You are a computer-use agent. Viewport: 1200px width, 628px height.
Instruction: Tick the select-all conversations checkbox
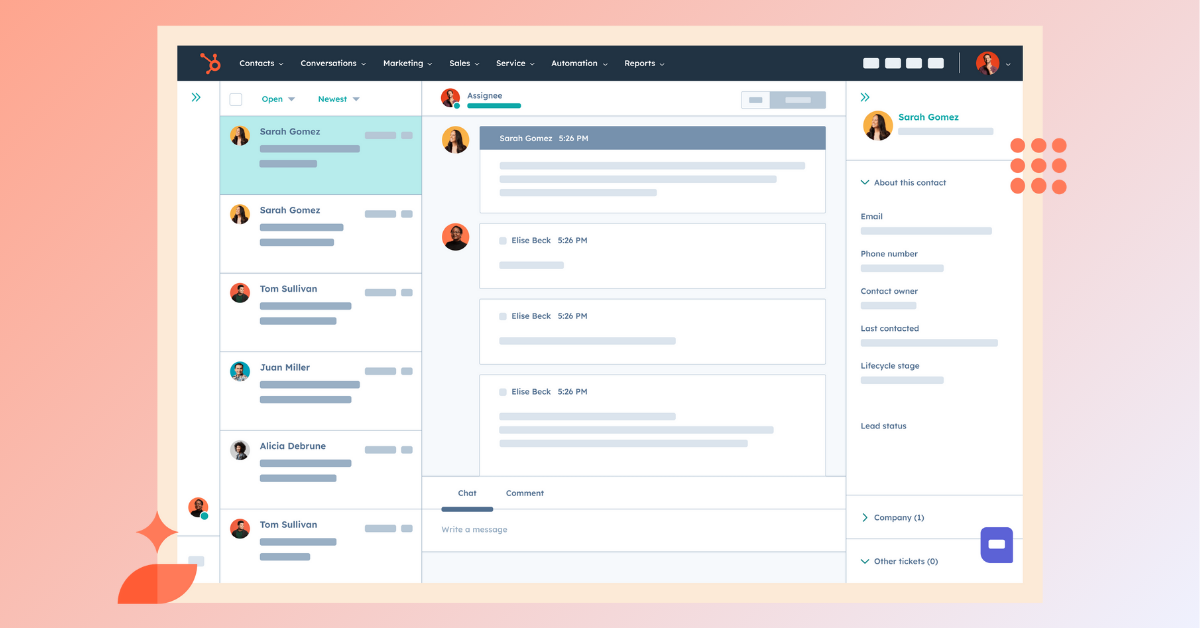tap(236, 99)
